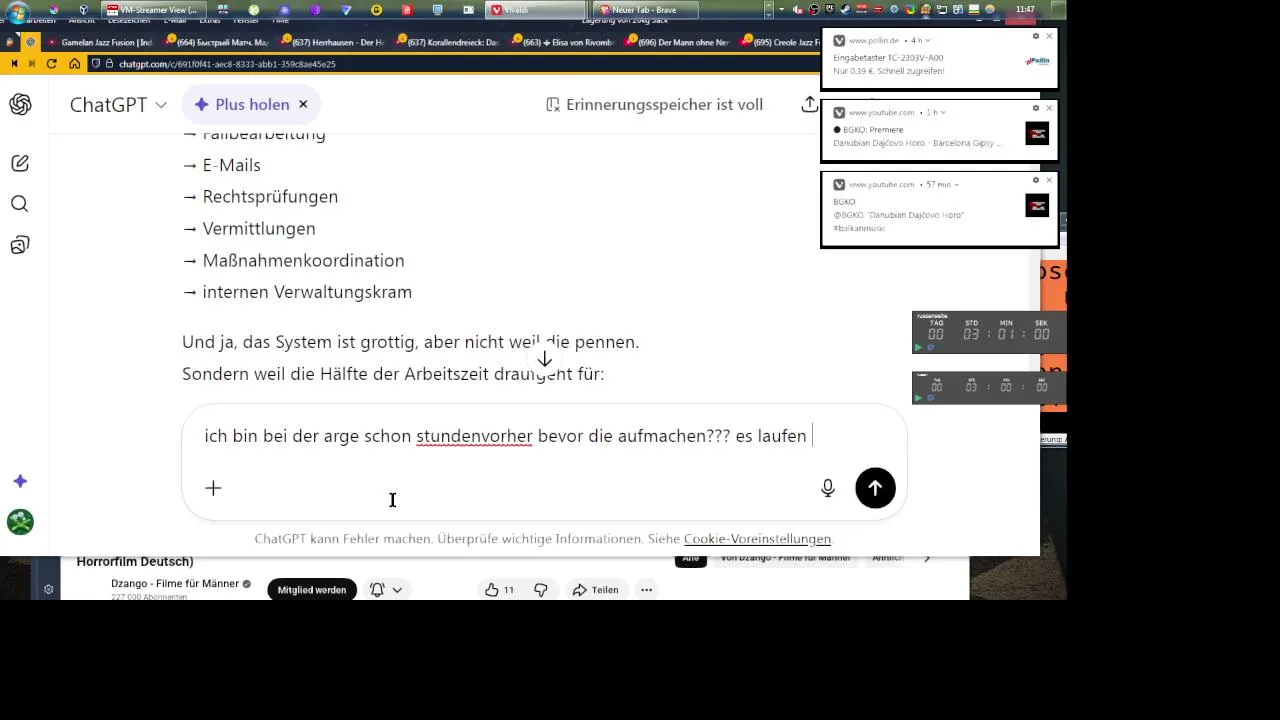
Task: Click the system clock showing 11:47
Action: tap(1025, 9)
